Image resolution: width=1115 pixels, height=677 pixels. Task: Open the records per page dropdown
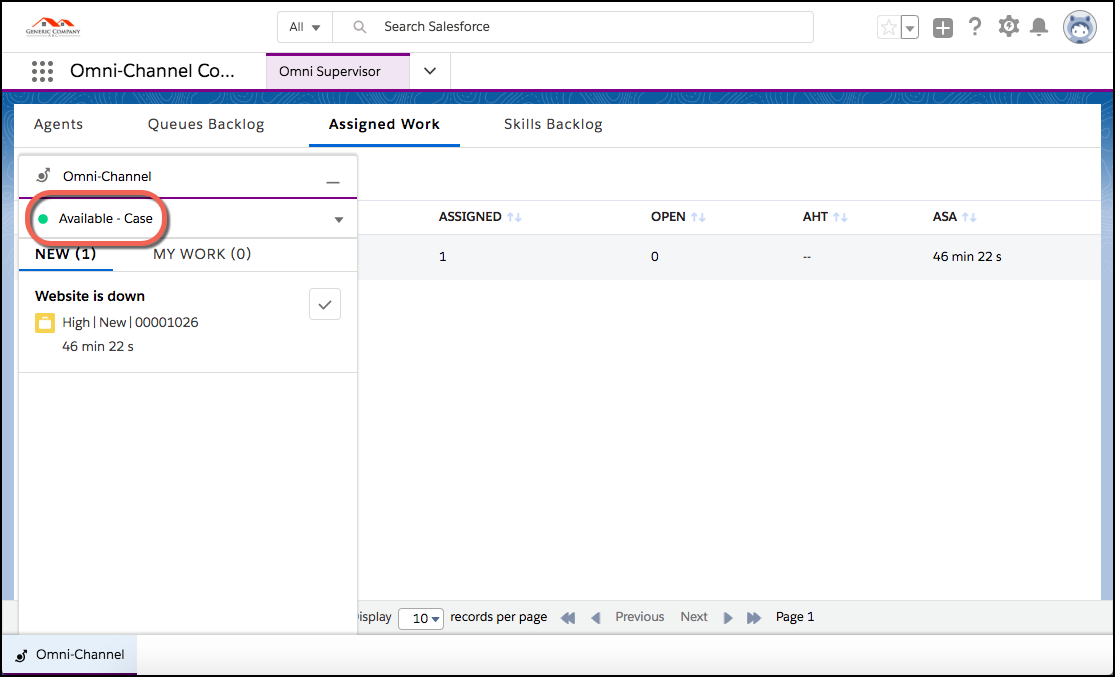click(421, 618)
